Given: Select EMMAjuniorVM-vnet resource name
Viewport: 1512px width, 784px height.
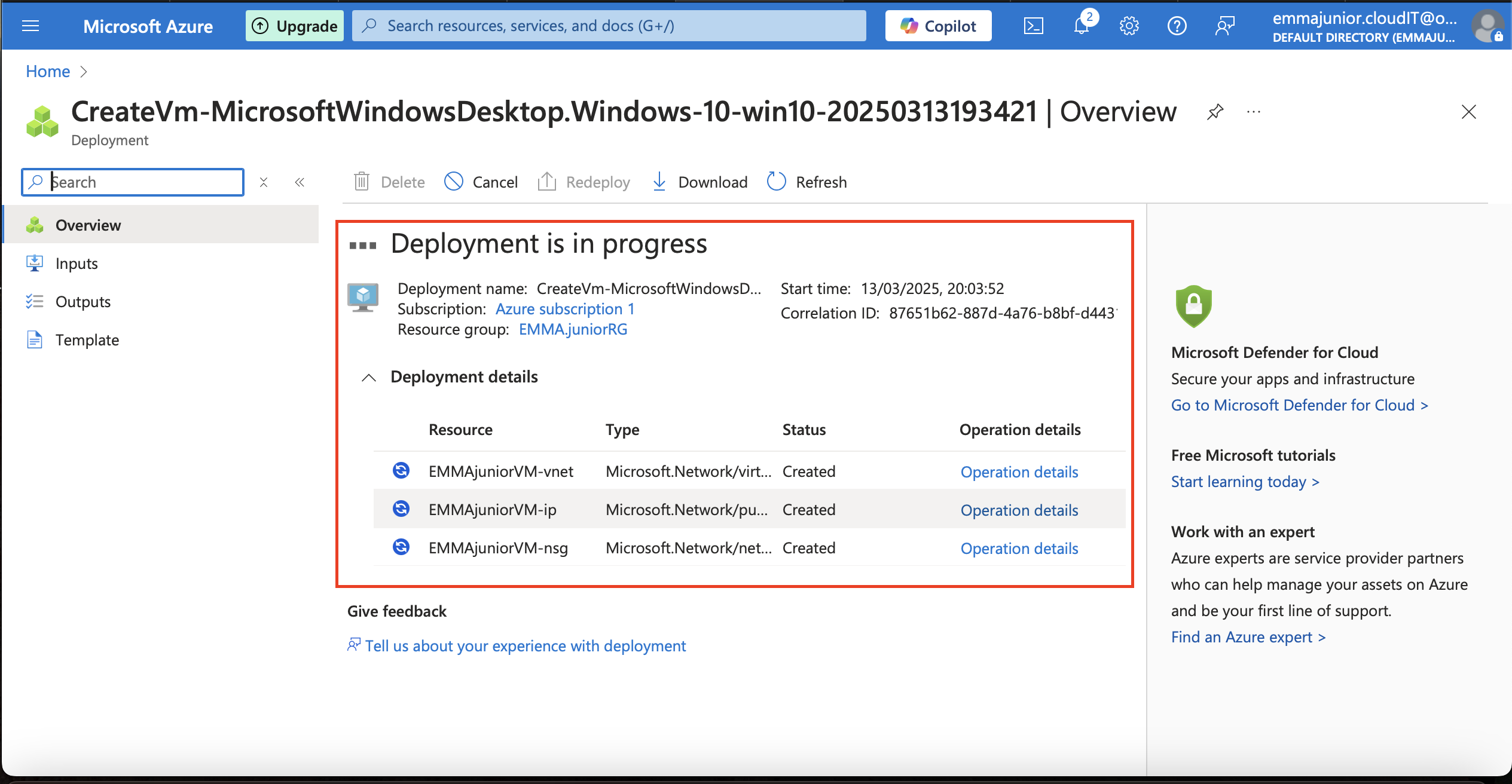Looking at the screenshot, I should pyautogui.click(x=501, y=471).
